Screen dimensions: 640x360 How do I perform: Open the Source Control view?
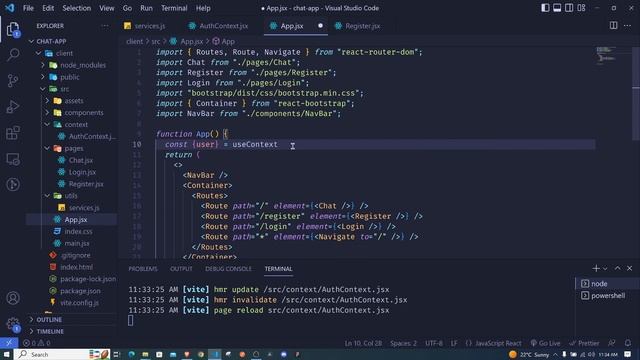tap(13, 80)
